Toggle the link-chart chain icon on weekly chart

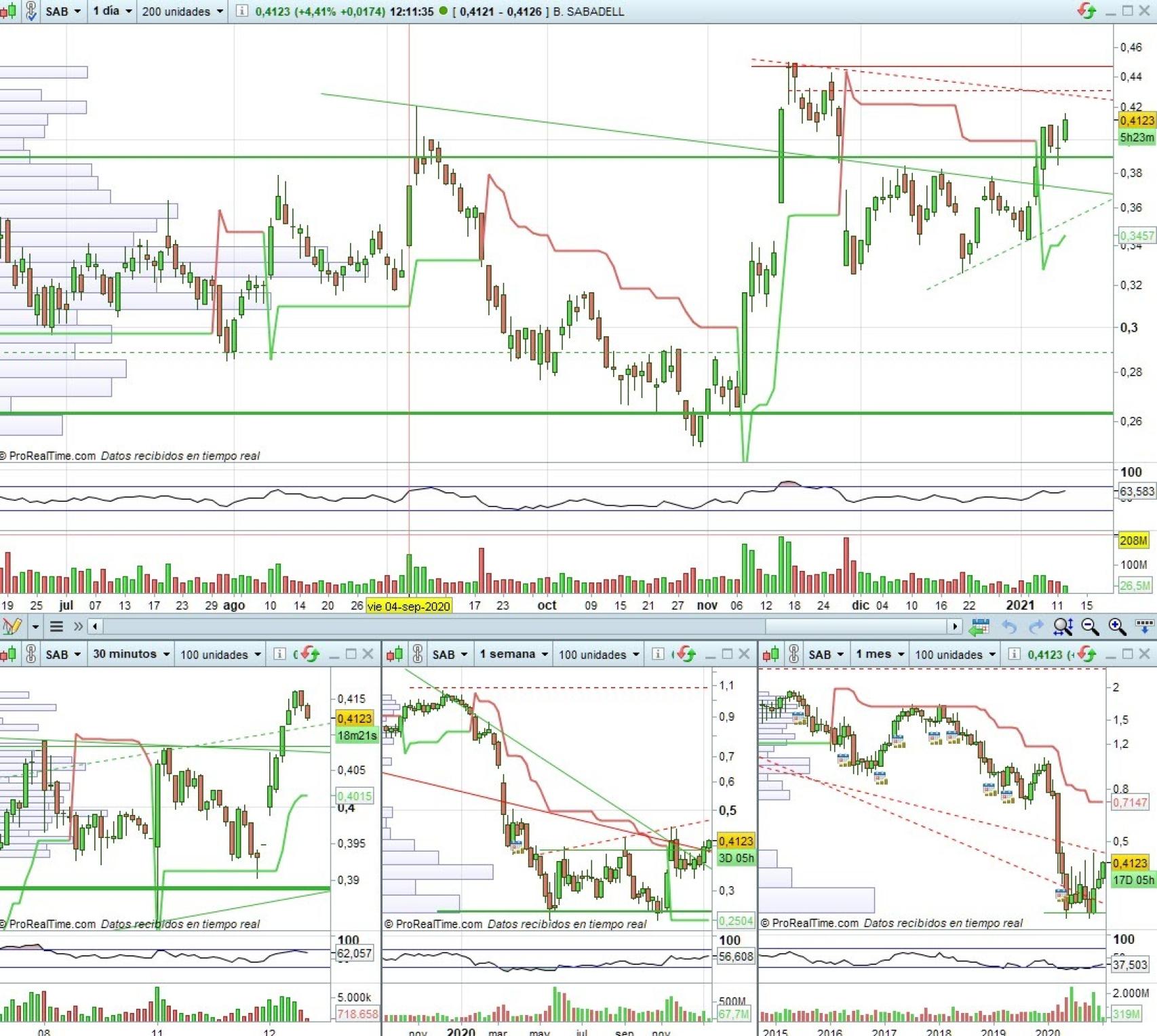pos(418,654)
